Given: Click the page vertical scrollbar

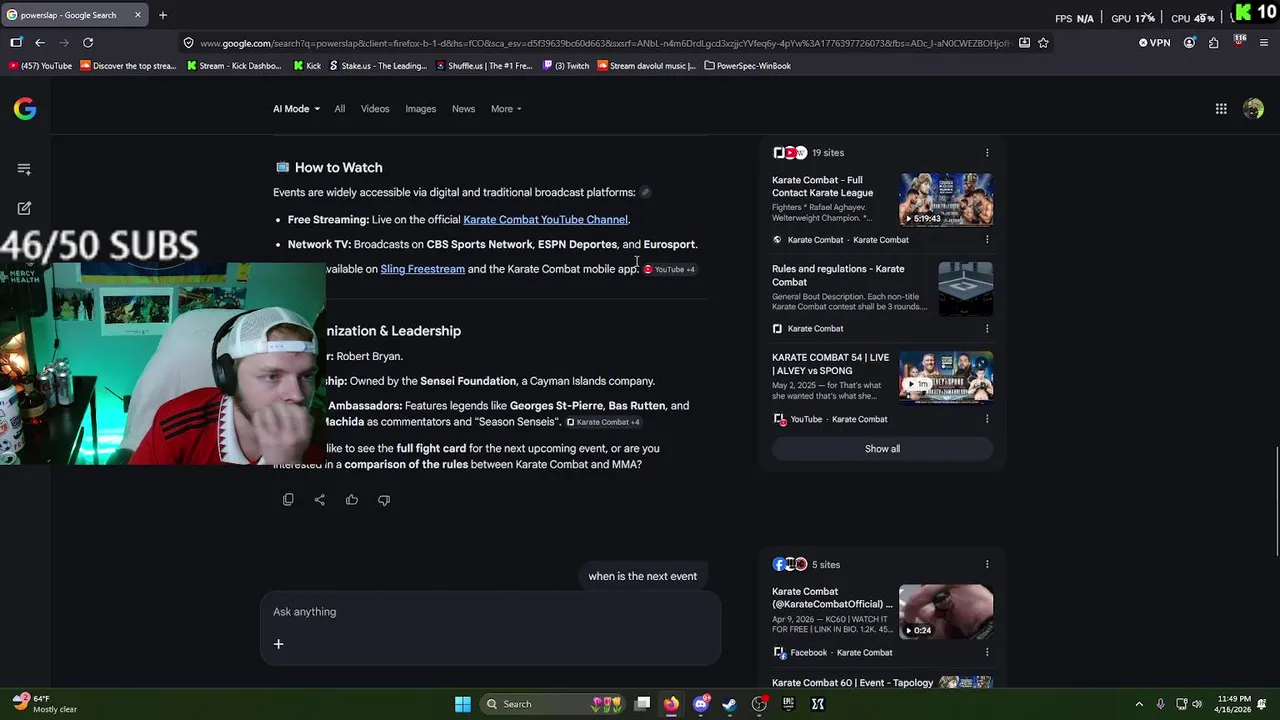Looking at the screenshot, I should point(1277,500).
